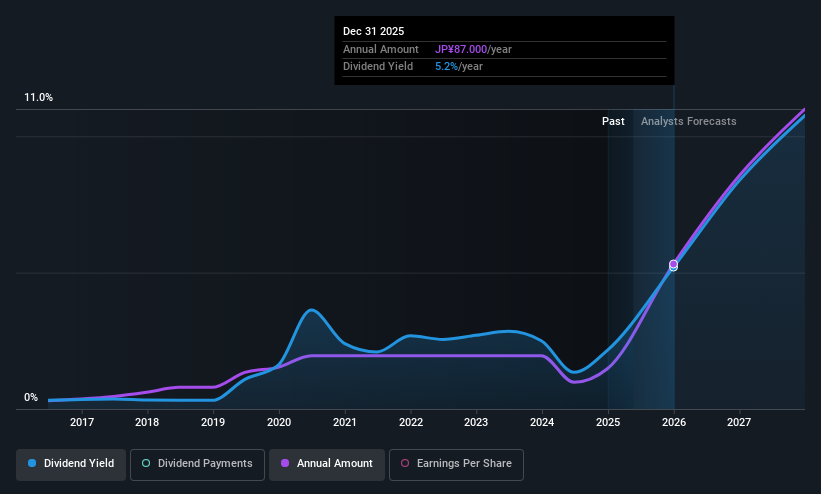Click the Dec 31 2025 tooltip date
Screen dimensions: 821x494
[x=373, y=31]
